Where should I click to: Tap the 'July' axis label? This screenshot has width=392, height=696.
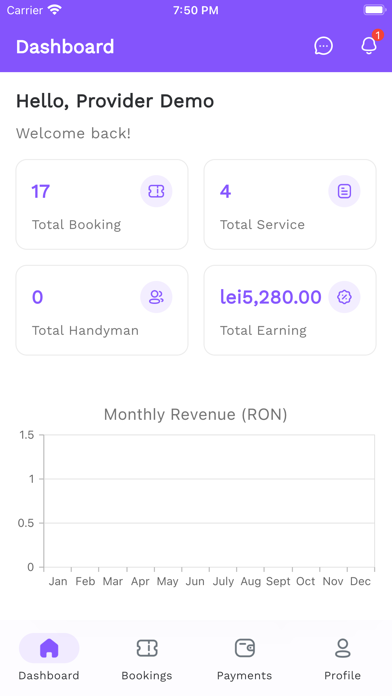(223, 582)
